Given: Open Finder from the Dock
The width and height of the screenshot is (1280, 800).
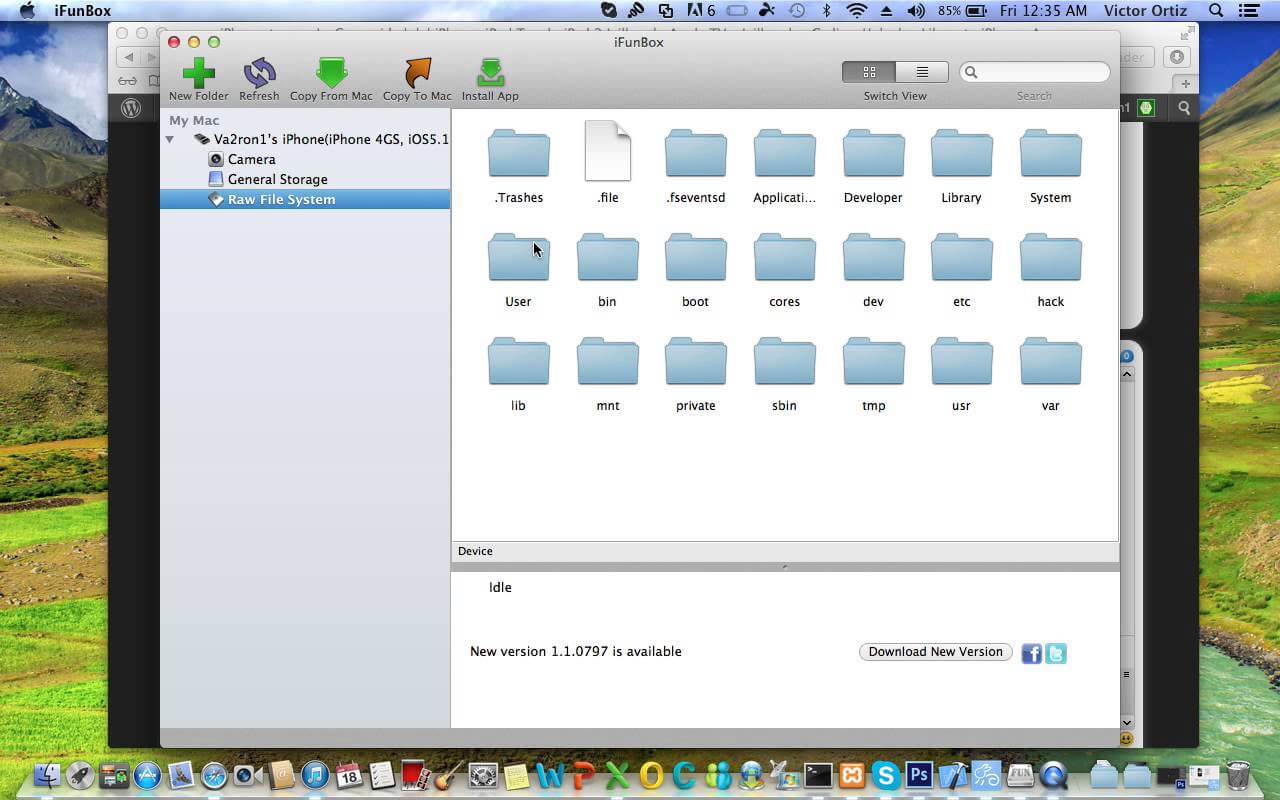Looking at the screenshot, I should point(48,775).
